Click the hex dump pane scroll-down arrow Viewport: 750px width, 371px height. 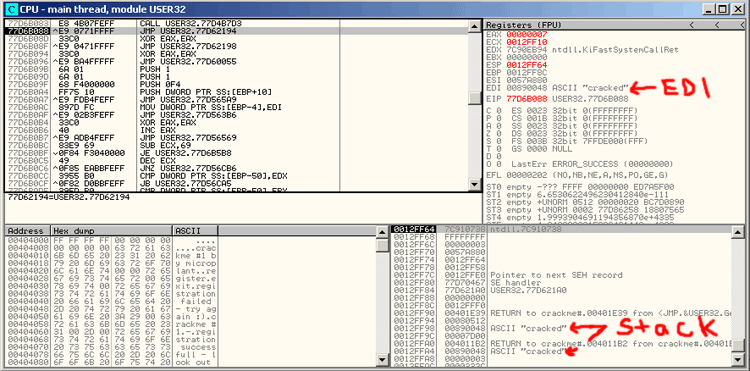383,361
